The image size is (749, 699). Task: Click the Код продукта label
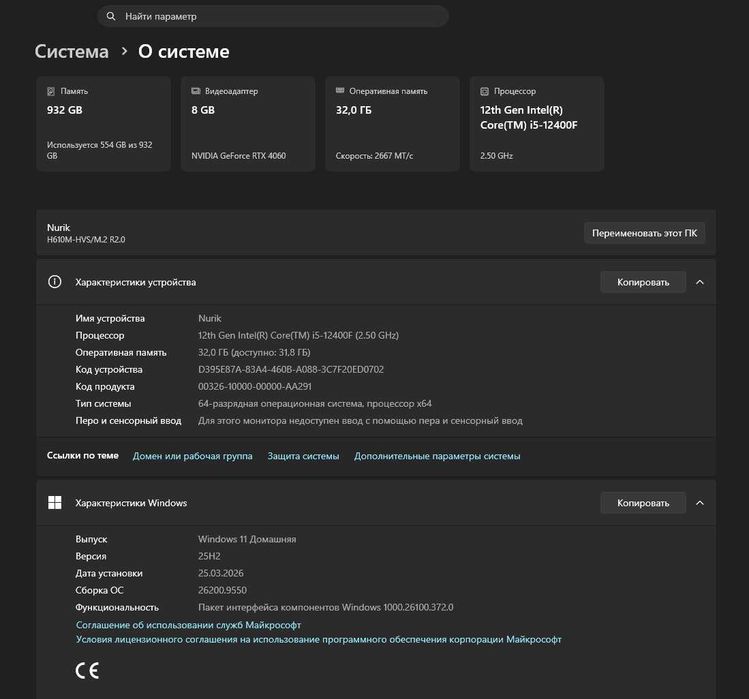tap(105, 386)
